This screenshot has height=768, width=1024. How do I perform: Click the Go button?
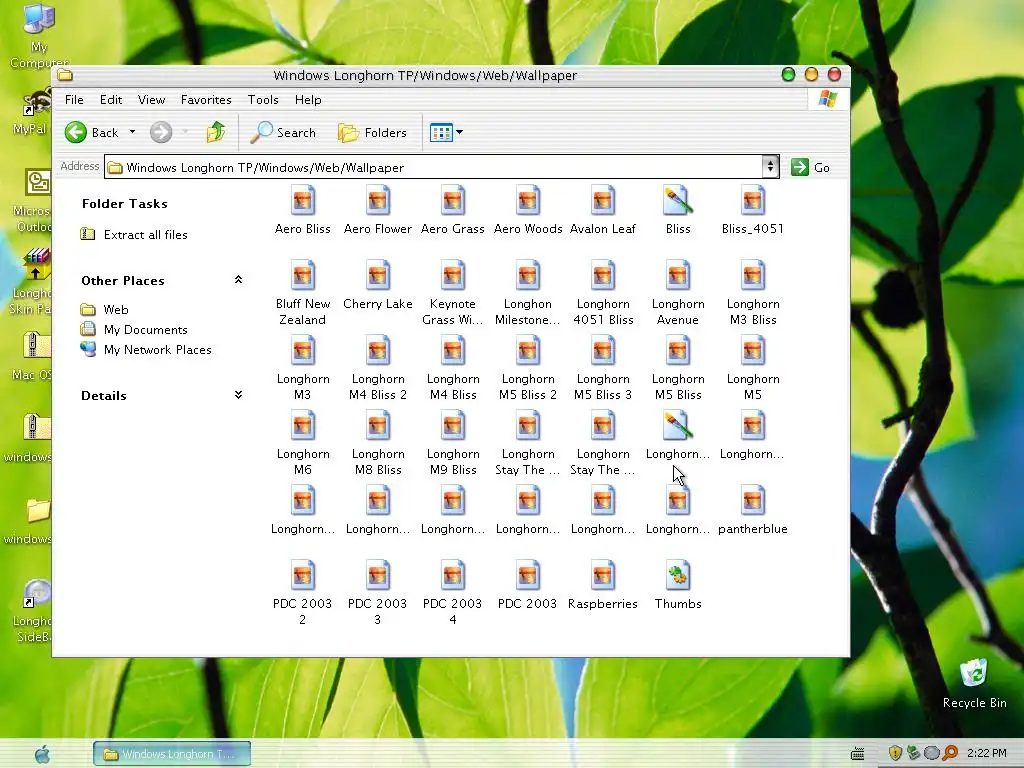(810, 168)
